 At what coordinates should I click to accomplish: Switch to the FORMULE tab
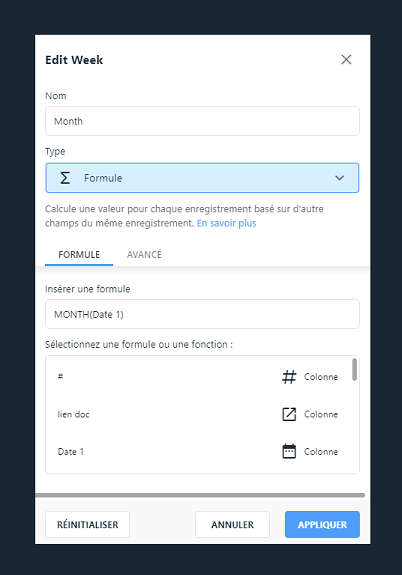tap(79, 254)
